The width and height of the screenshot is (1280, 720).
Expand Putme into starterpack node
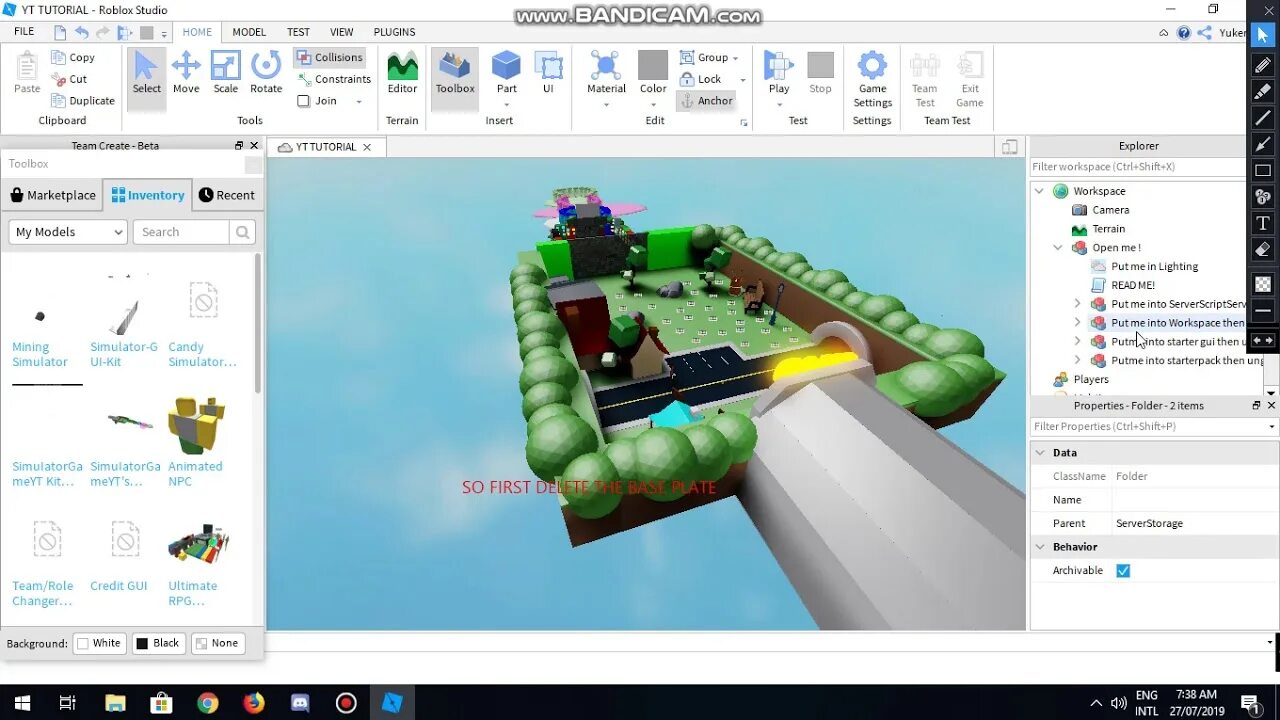1077,361
